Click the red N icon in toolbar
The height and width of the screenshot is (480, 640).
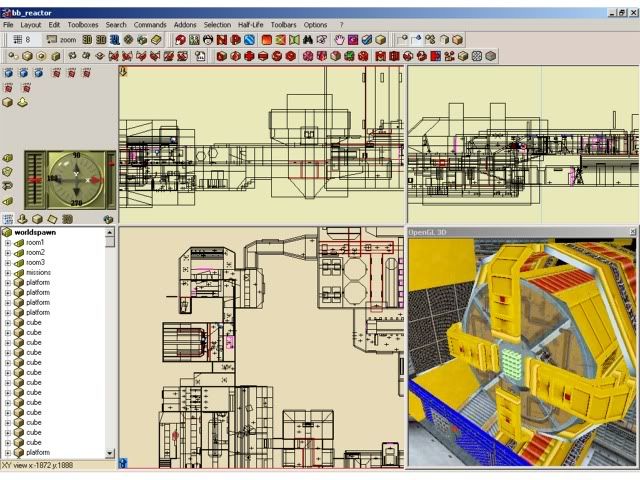pyautogui.click(x=222, y=40)
